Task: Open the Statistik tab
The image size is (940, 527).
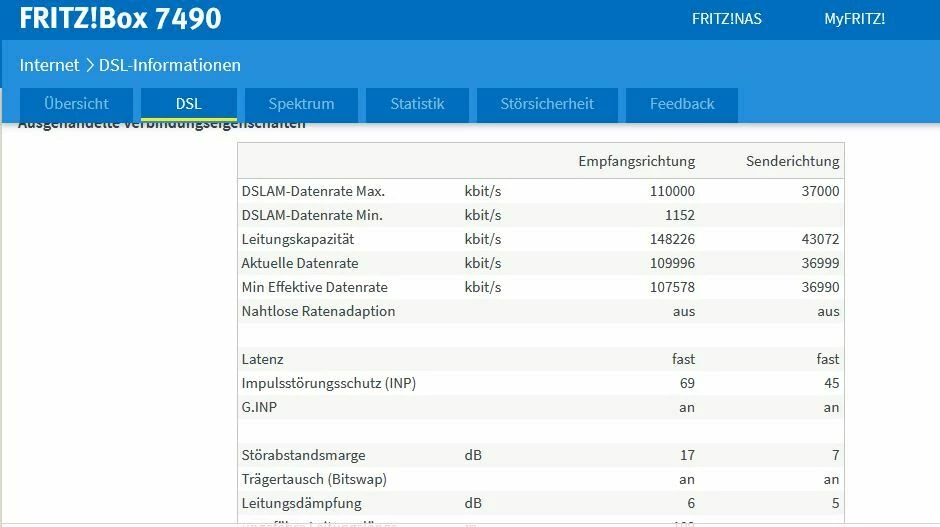Action: pyautogui.click(x=417, y=104)
